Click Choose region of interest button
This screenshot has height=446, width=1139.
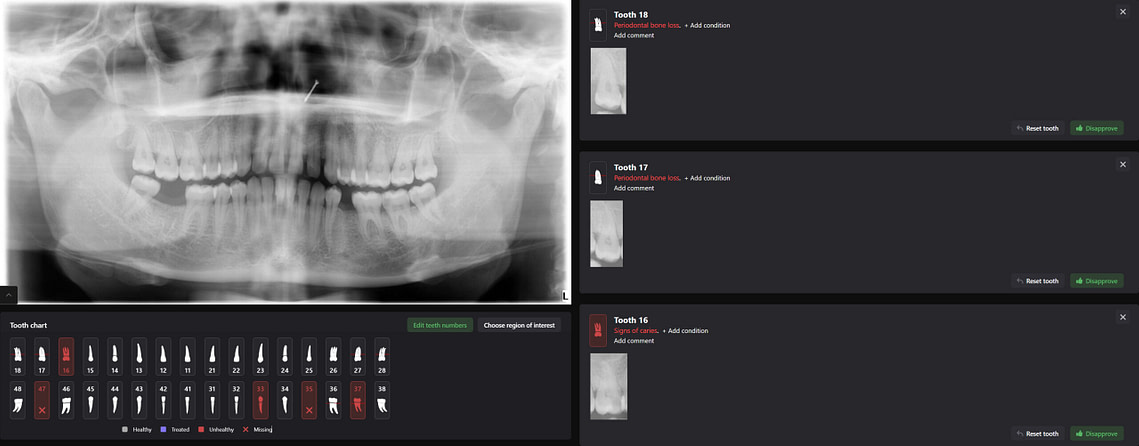click(x=519, y=325)
